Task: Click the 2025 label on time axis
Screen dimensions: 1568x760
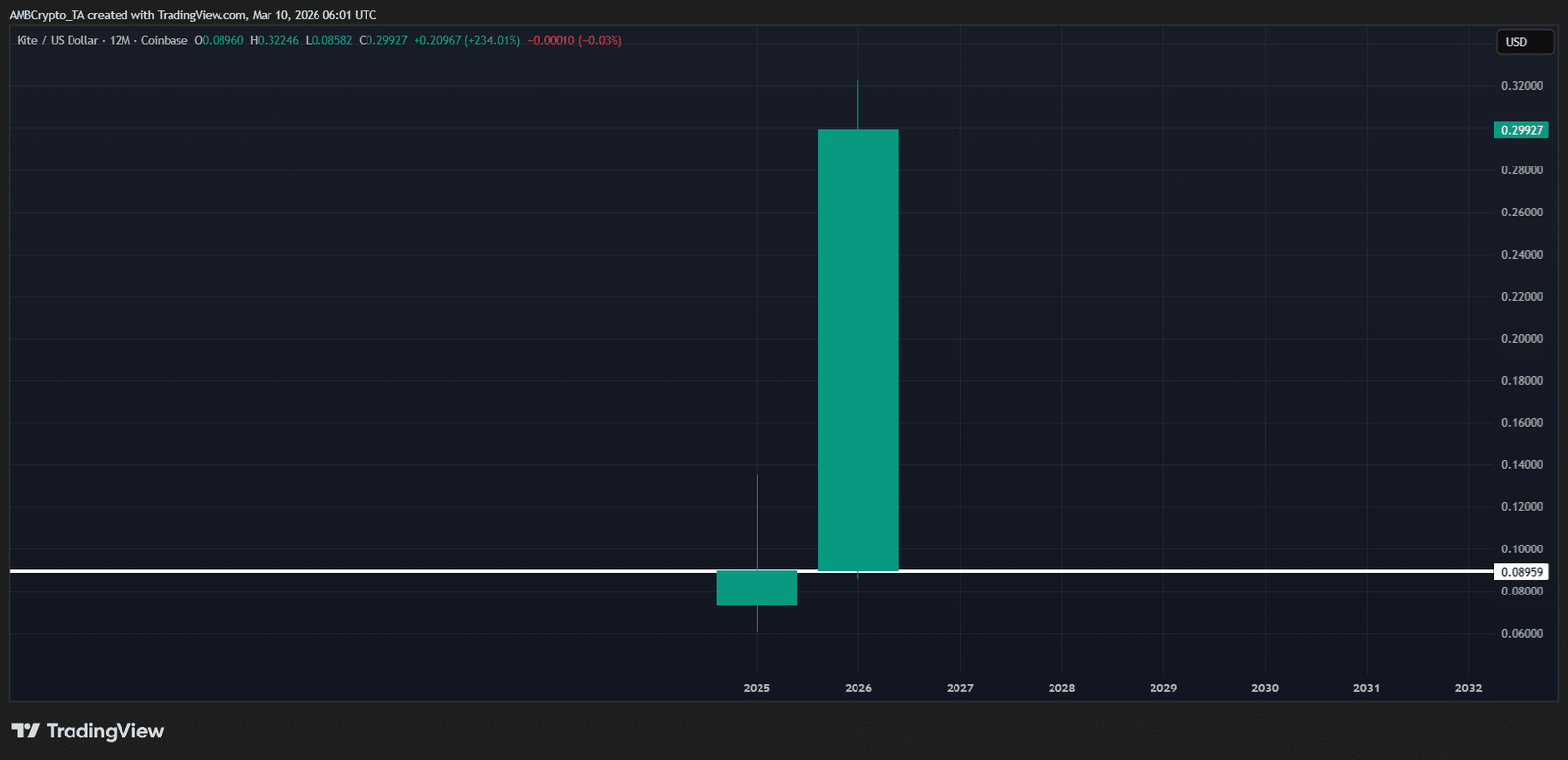Action: tap(757, 689)
